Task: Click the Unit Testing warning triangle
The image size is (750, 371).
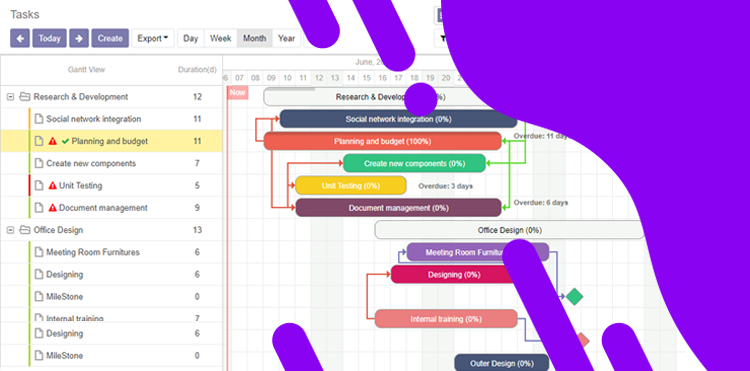Action: (x=53, y=186)
